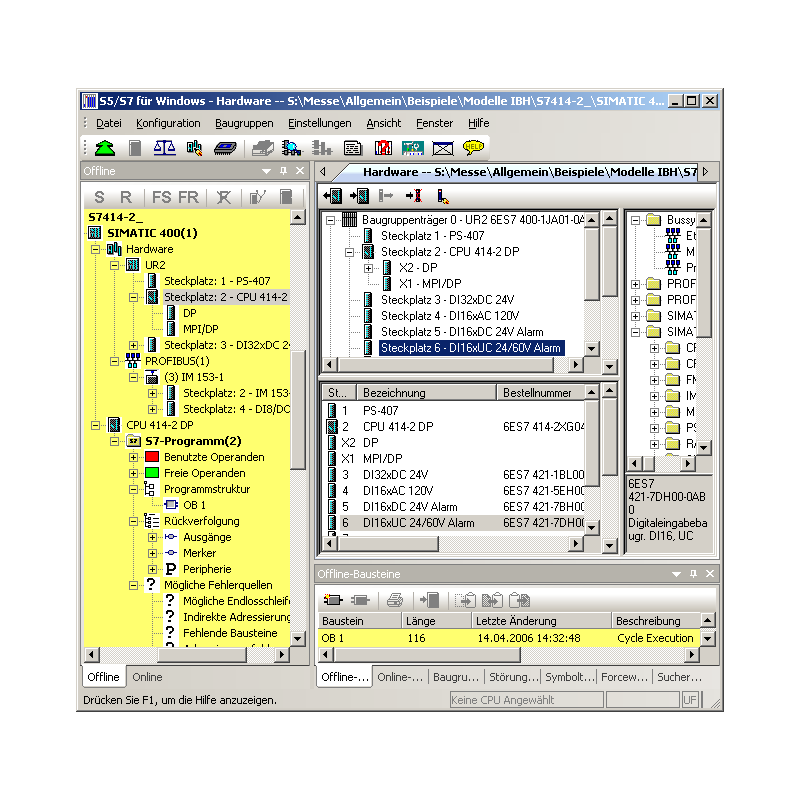
Task: Collapse the CPU 414-2 DP node
Action: pyautogui.click(x=94, y=424)
